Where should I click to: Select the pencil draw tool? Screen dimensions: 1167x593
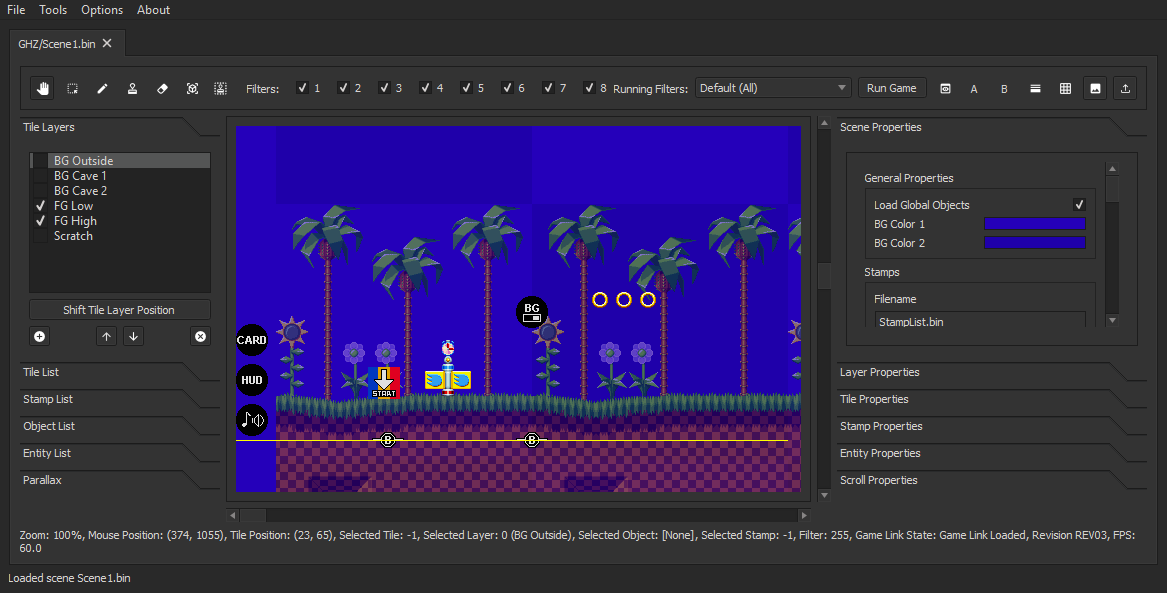[102, 89]
